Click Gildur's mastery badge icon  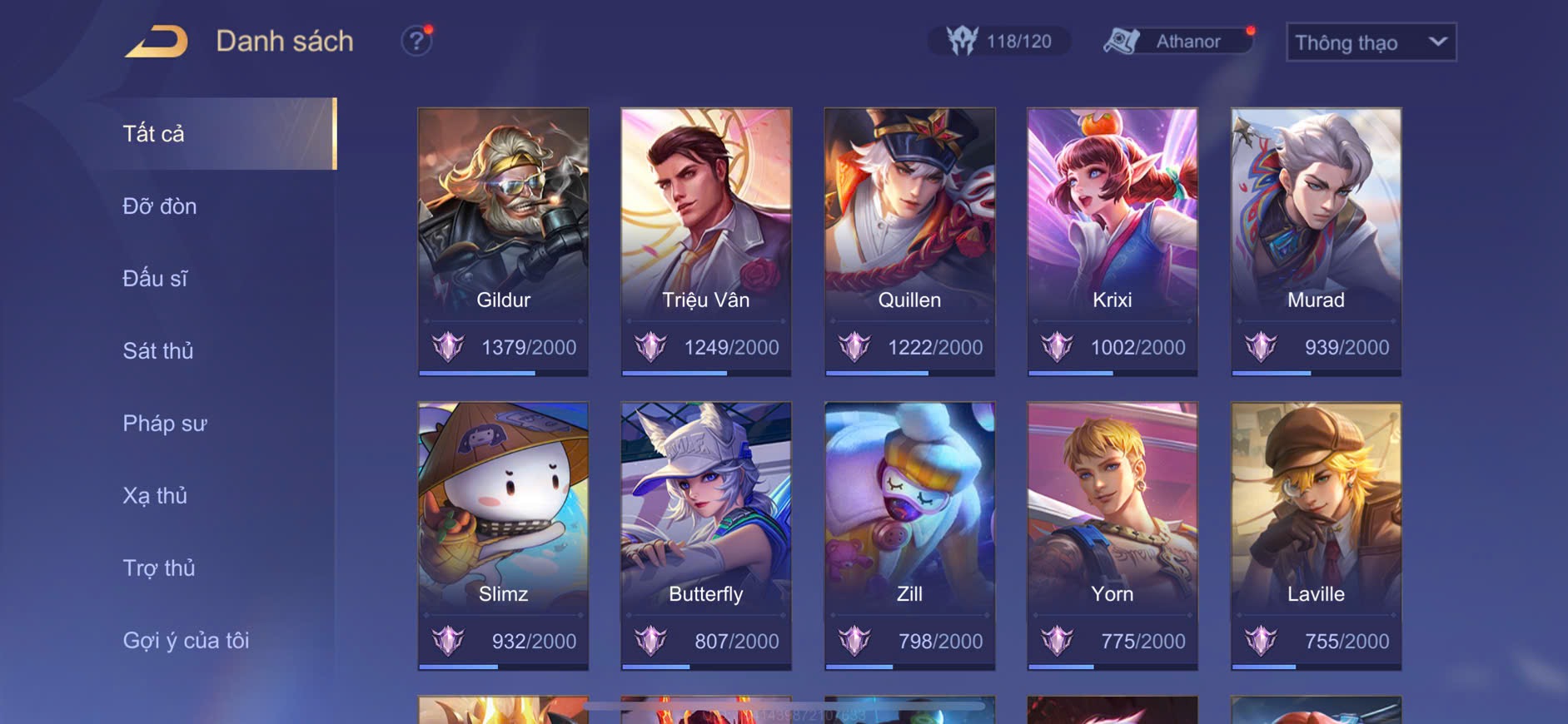coord(448,346)
